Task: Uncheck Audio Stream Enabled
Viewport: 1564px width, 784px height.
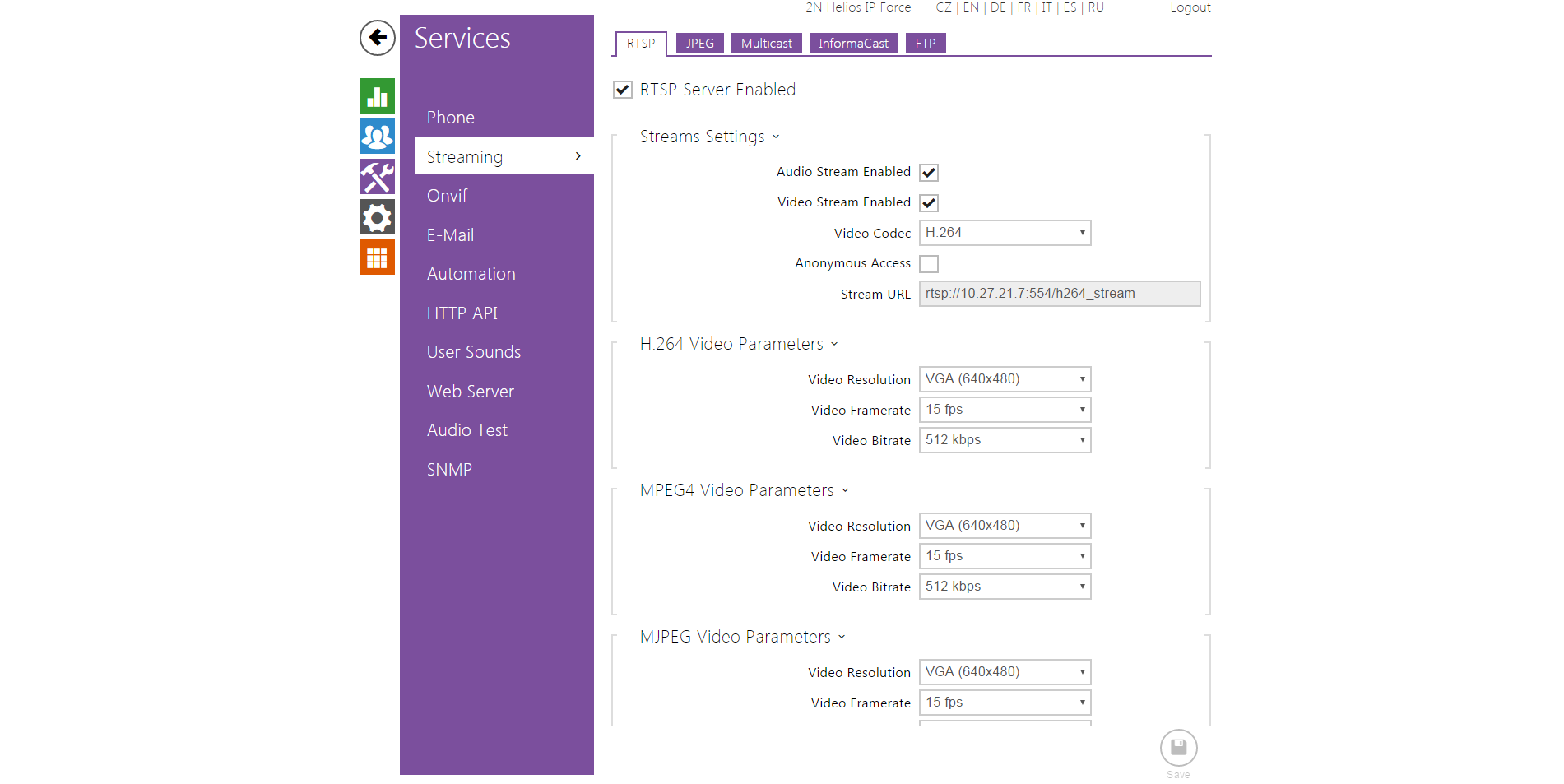Action: (x=929, y=173)
